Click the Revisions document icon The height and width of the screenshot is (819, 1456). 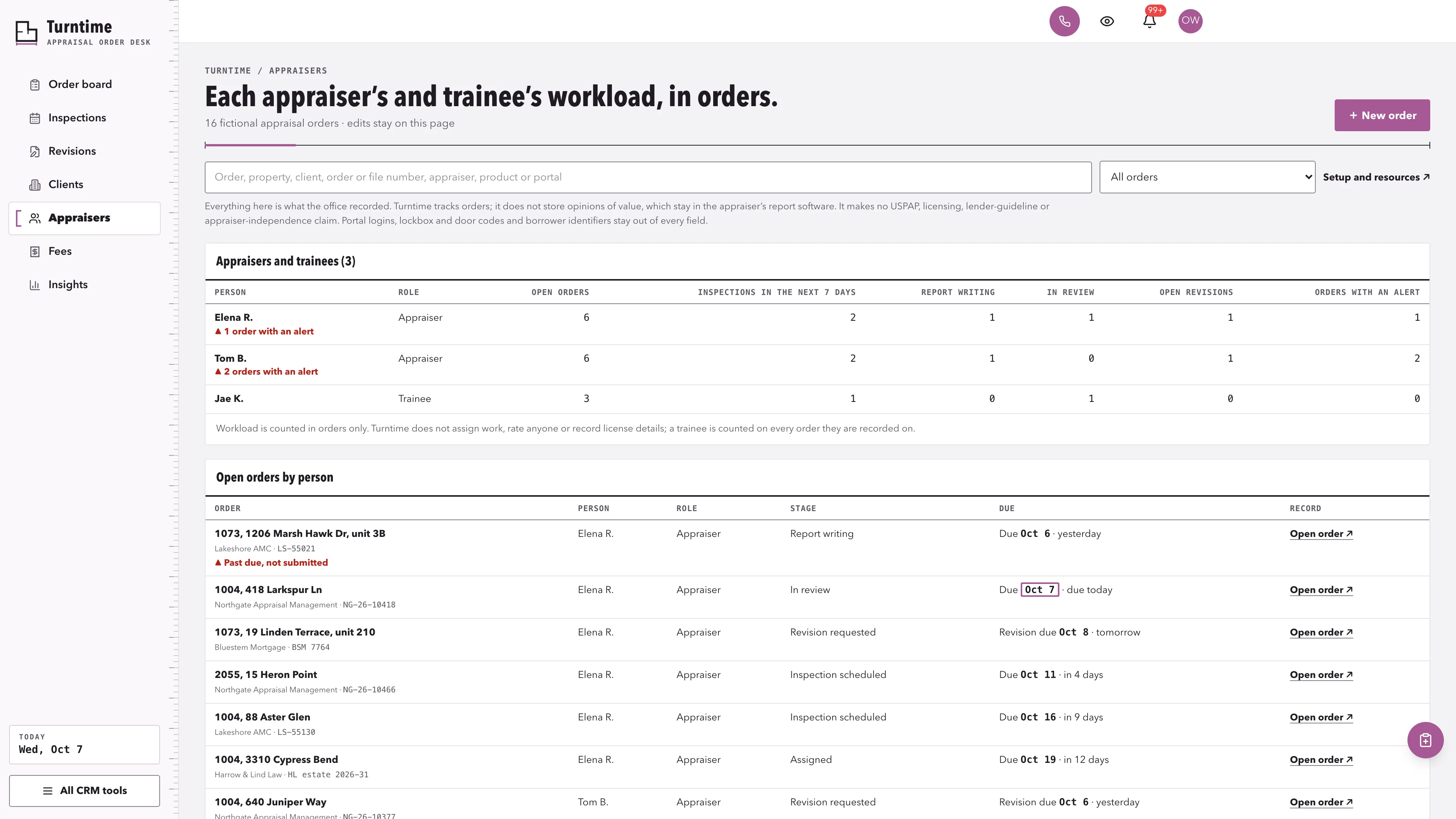click(x=35, y=152)
